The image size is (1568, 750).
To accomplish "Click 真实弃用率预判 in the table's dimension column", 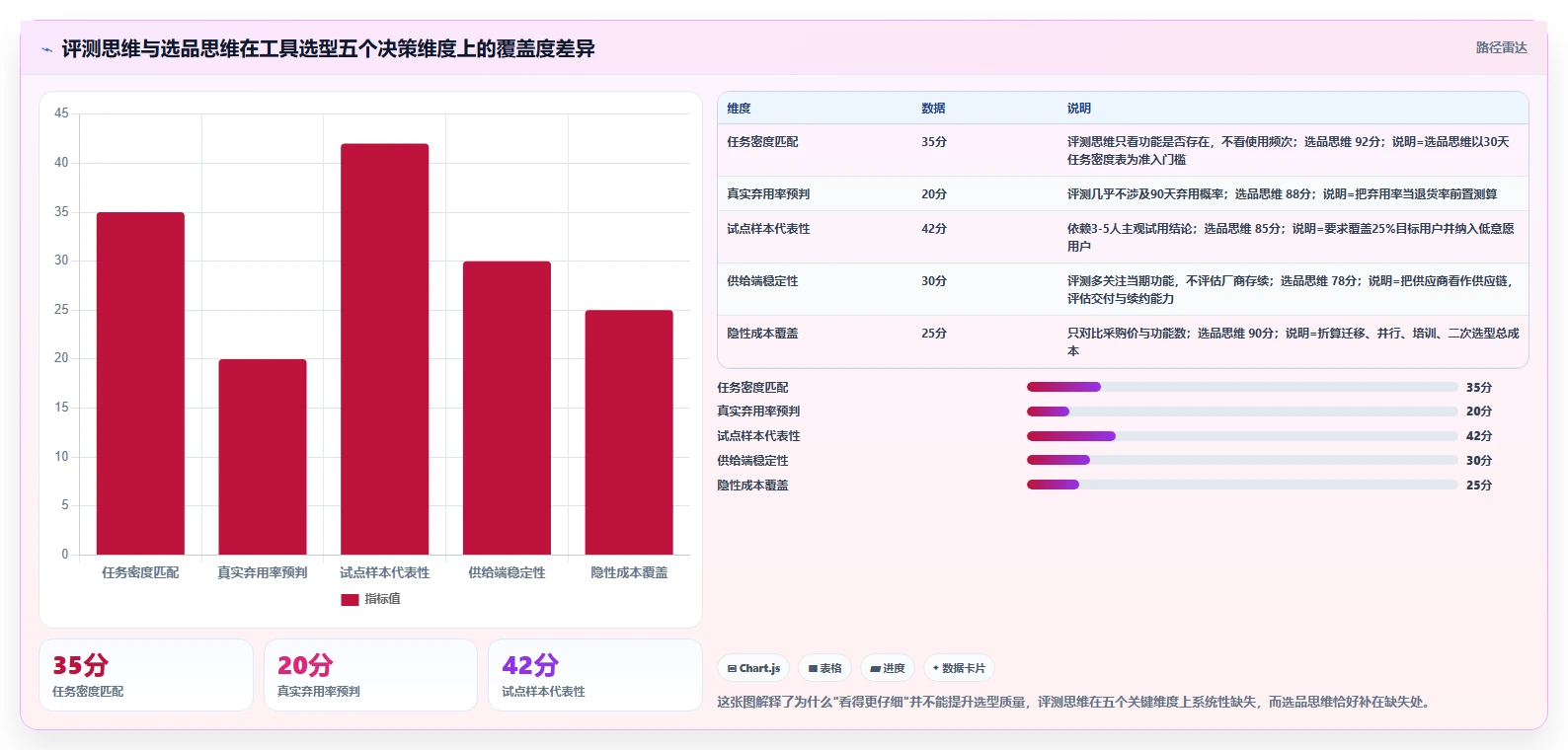I will (x=768, y=194).
